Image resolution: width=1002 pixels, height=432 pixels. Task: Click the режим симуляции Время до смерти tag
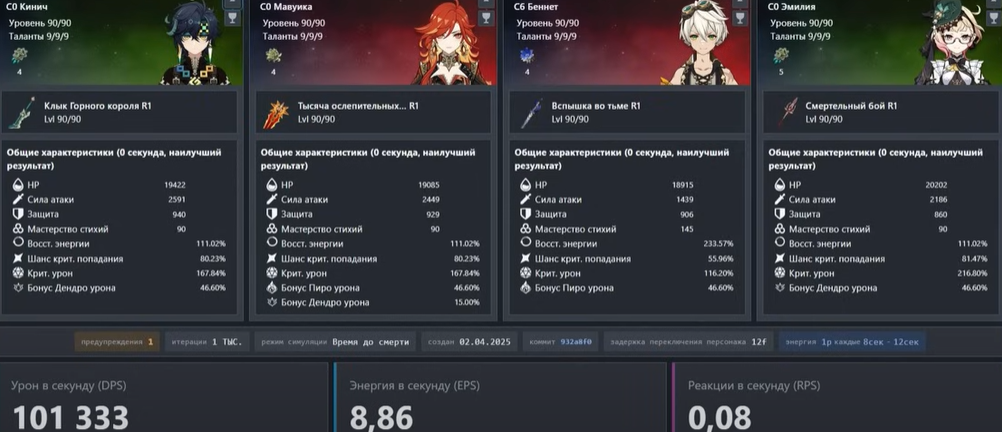[x=335, y=342]
